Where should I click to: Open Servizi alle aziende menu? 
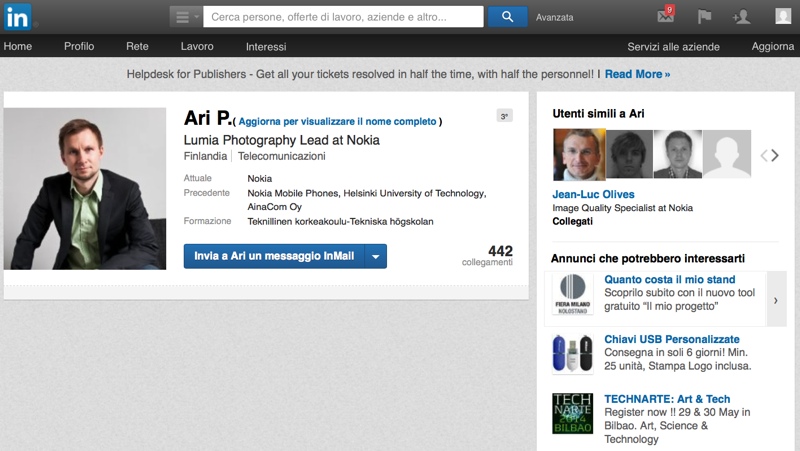pos(673,47)
